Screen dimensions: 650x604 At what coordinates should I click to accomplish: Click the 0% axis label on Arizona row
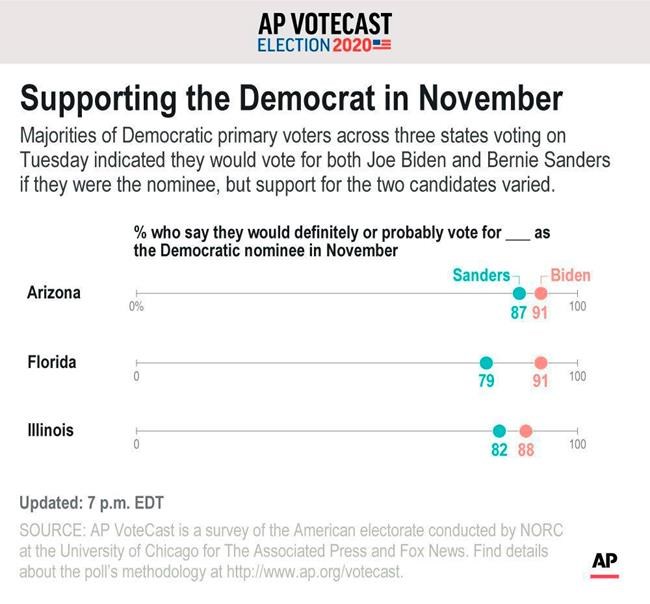point(137,307)
